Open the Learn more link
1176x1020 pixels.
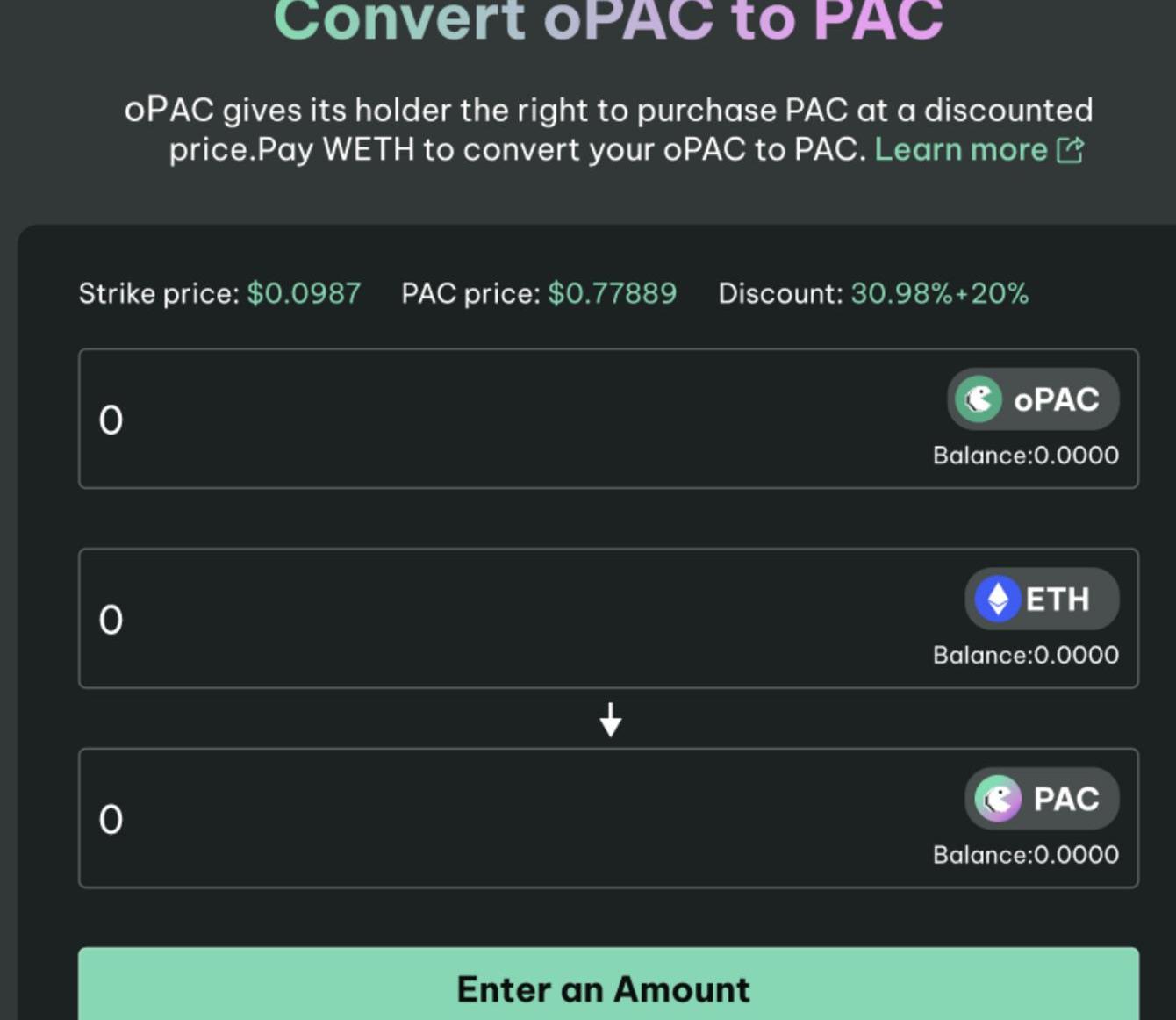click(x=960, y=150)
